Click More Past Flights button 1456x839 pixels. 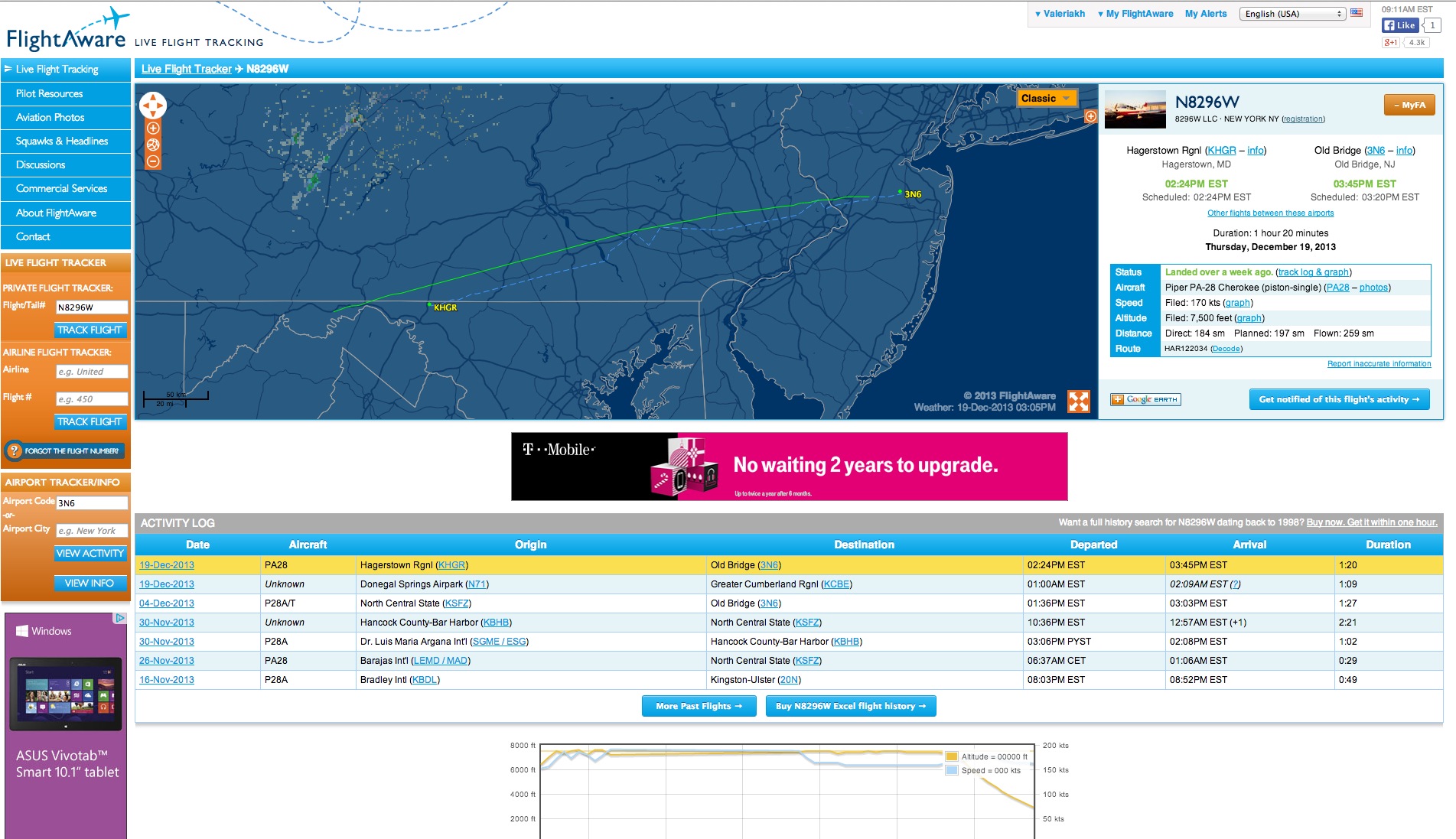pyautogui.click(x=699, y=706)
